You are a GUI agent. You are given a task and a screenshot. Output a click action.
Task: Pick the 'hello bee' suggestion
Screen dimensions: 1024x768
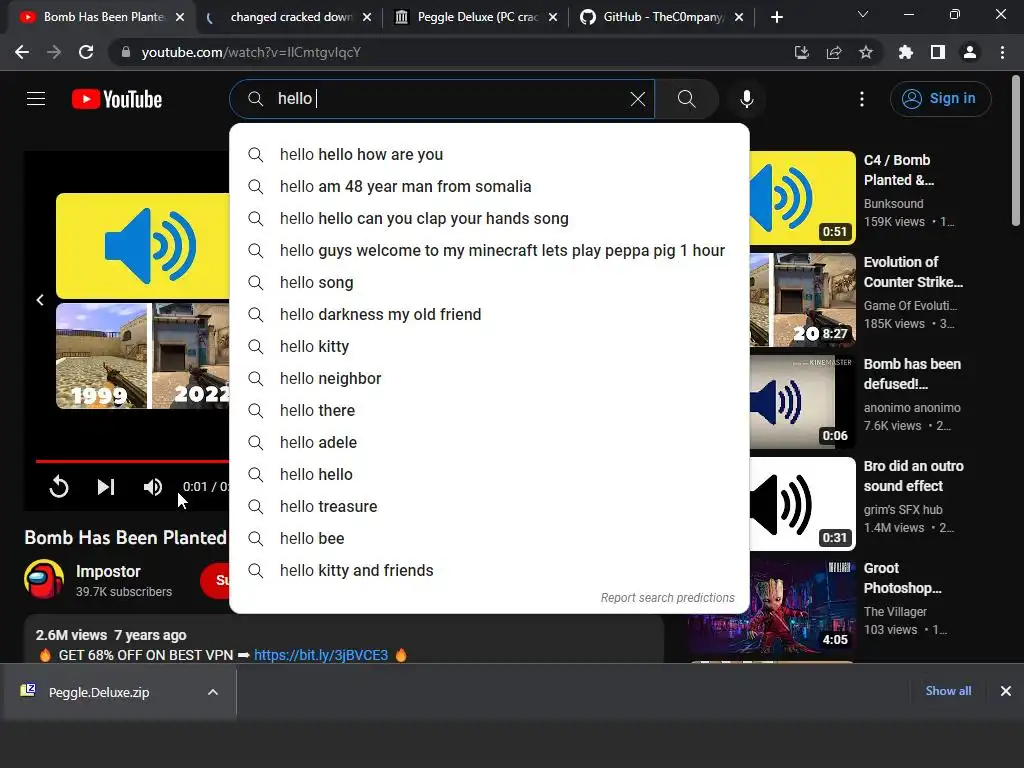click(x=489, y=538)
